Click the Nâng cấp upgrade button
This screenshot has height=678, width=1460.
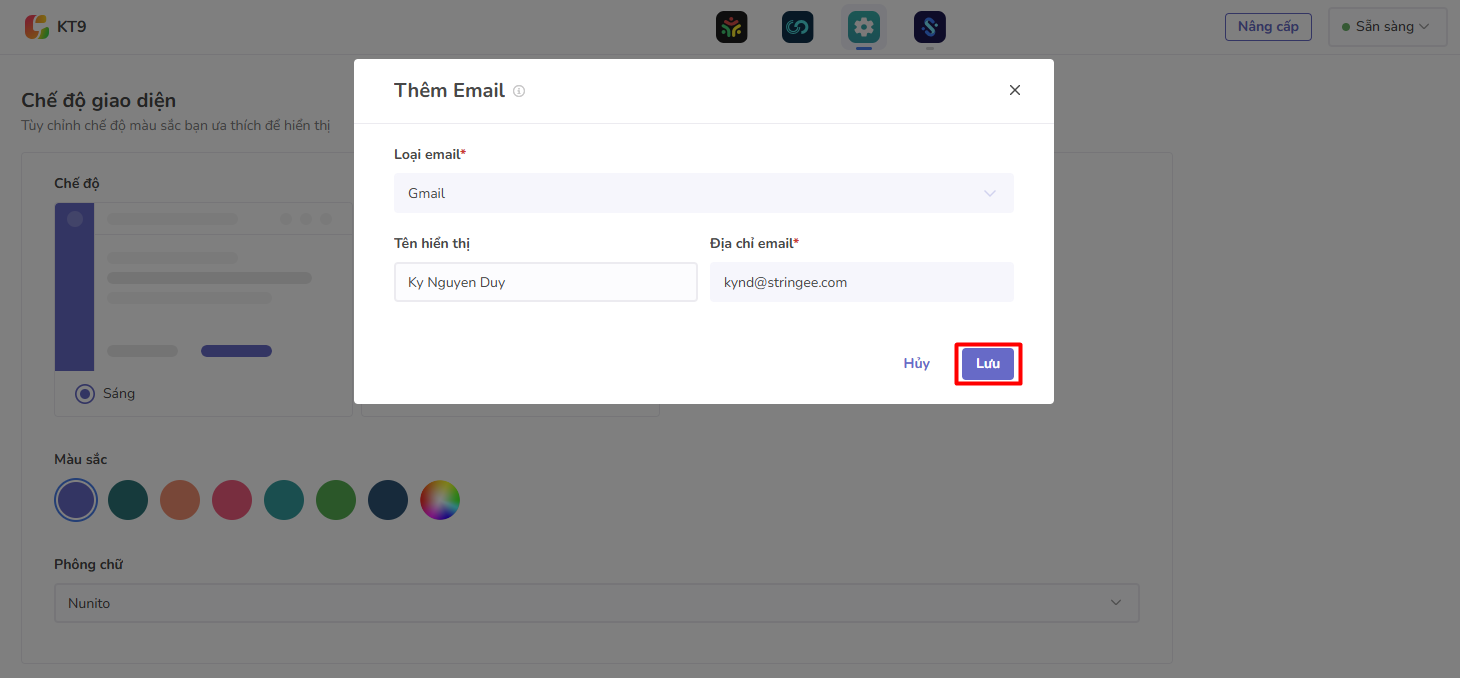(1268, 27)
